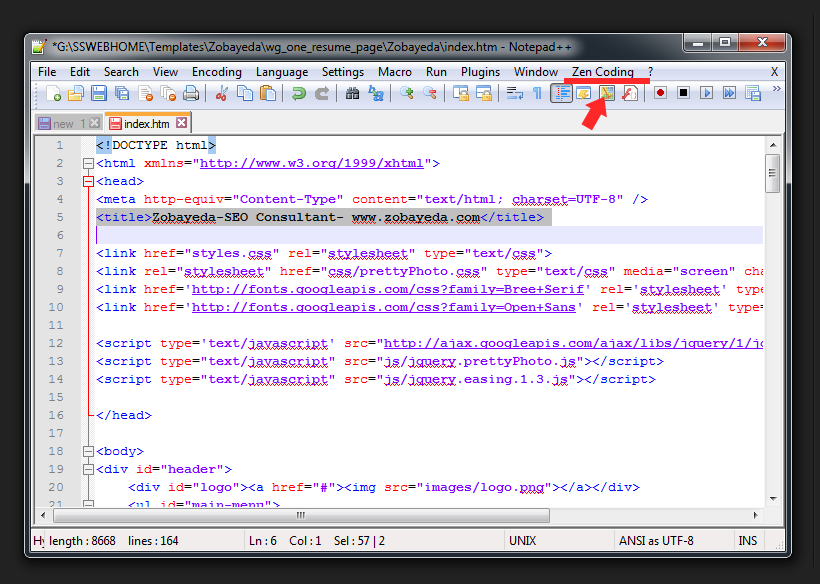Toggle the Indent guide toolbar button
Viewport: 820px width, 584px height.
click(561, 94)
